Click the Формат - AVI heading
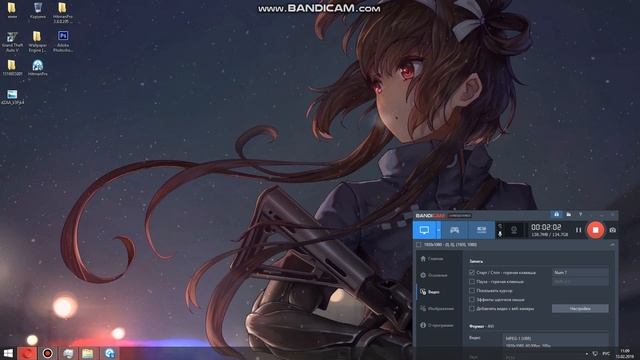 (482, 327)
